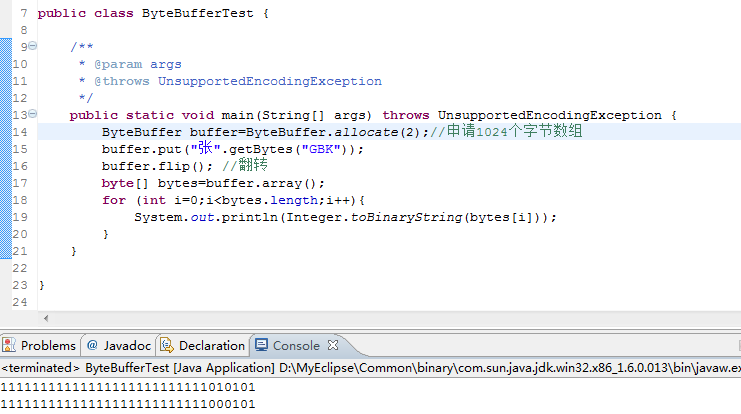741x414 pixels.
Task: Click the Javadoc @ icon
Action: pos(92,345)
